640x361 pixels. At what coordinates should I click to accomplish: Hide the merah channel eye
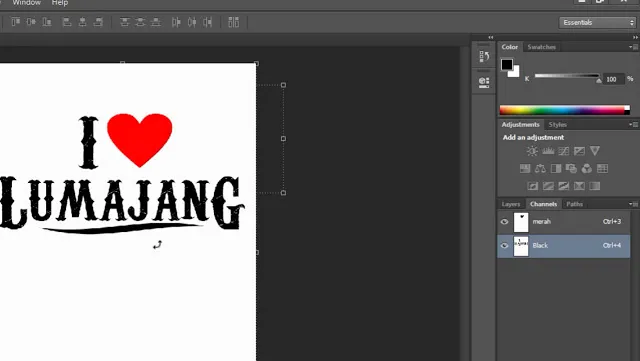click(504, 222)
